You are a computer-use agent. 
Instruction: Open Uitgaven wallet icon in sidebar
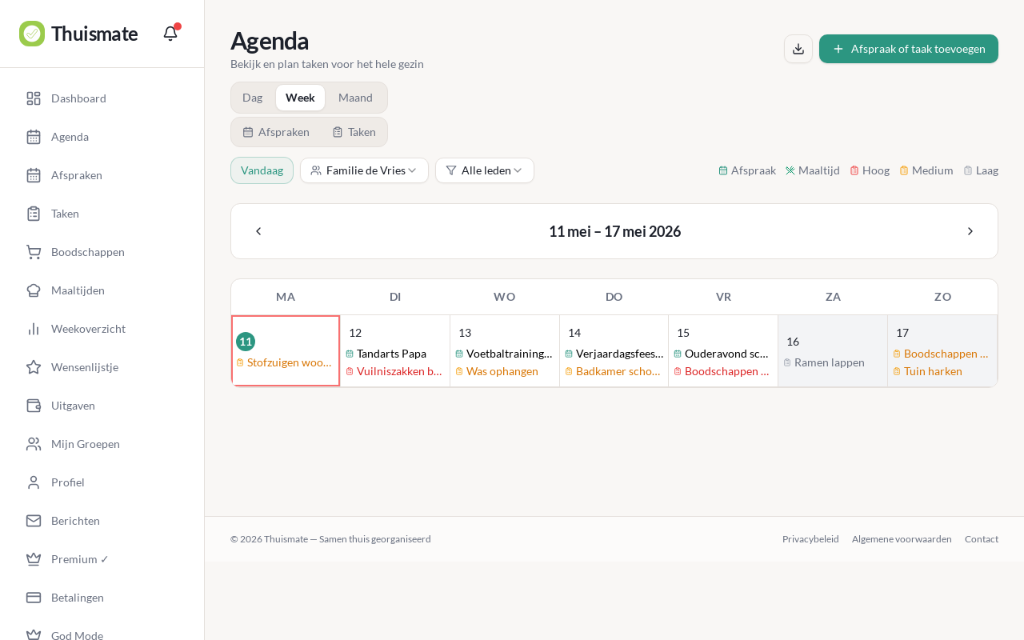[x=33, y=406]
